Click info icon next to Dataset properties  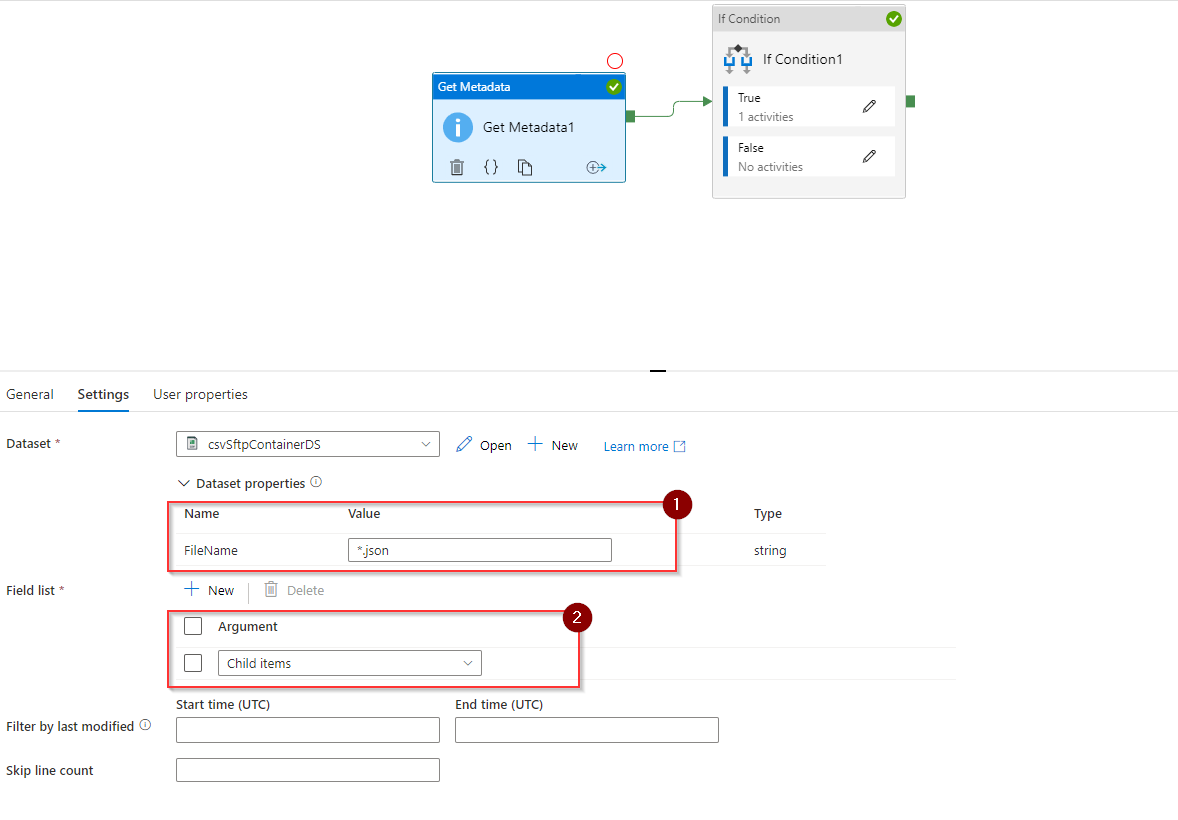316,482
